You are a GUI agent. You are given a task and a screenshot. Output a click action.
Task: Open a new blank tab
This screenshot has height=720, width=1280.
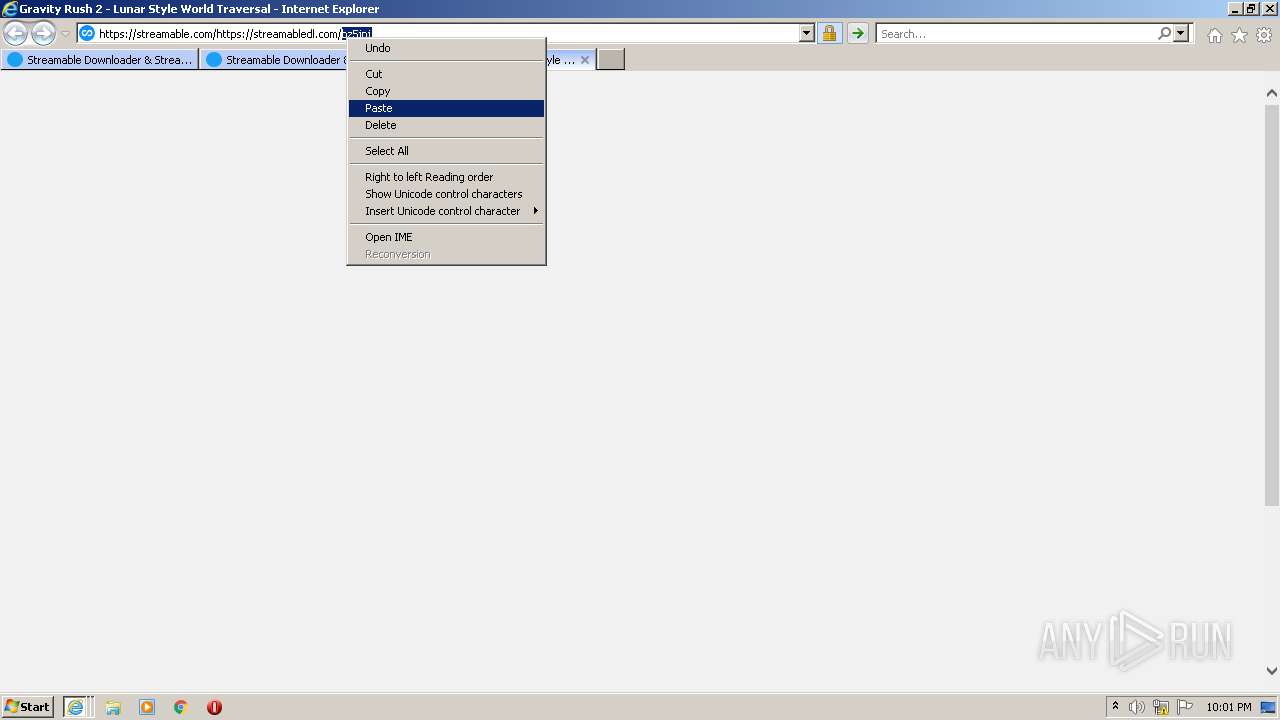coord(611,60)
